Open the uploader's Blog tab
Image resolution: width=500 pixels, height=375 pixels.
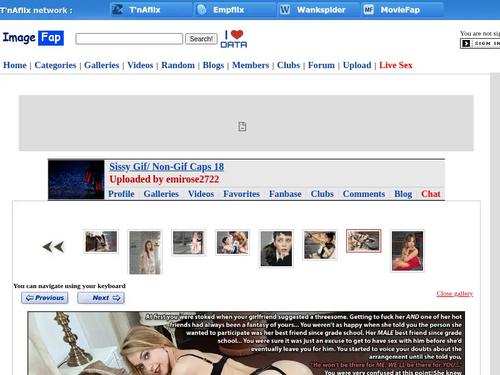pyautogui.click(x=403, y=194)
